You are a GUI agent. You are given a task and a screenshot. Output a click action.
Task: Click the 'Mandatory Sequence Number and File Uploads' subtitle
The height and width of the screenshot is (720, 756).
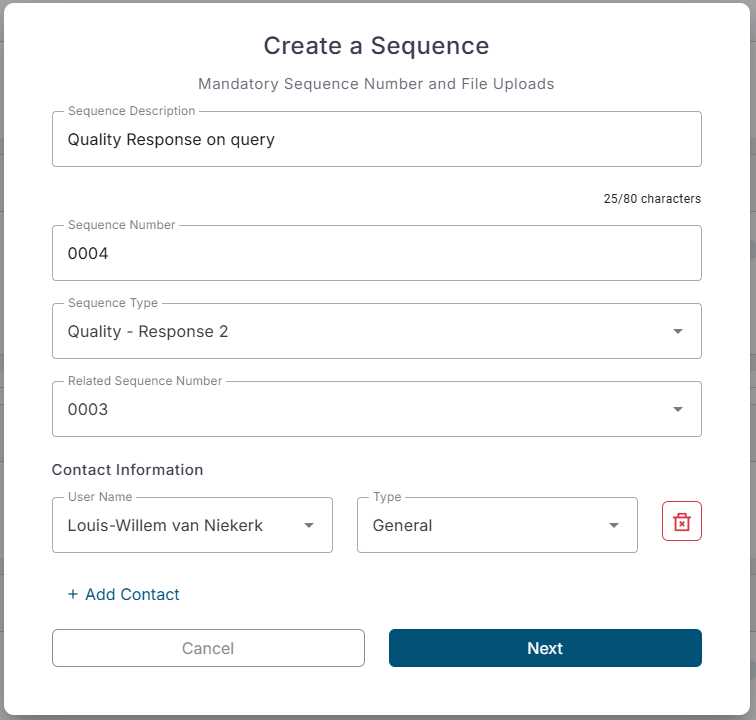pyautogui.click(x=376, y=84)
